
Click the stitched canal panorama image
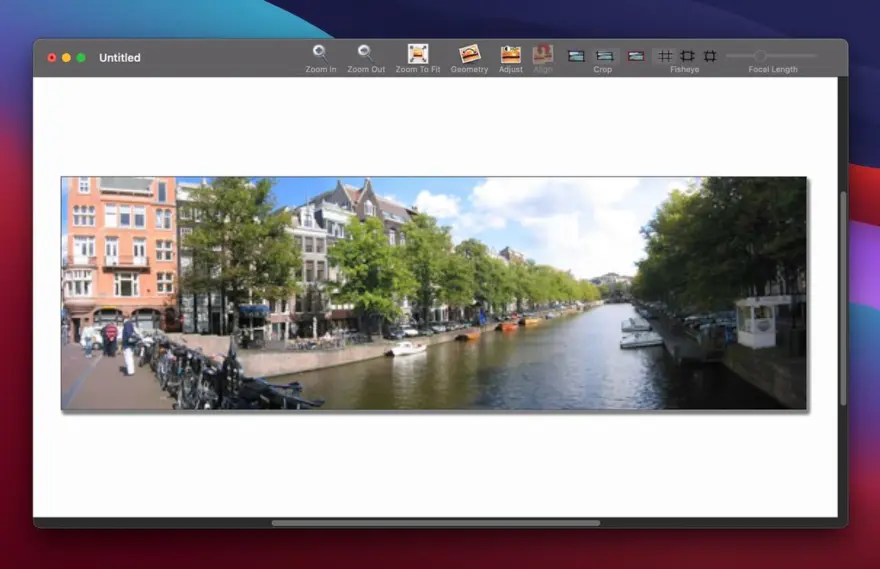[434, 293]
